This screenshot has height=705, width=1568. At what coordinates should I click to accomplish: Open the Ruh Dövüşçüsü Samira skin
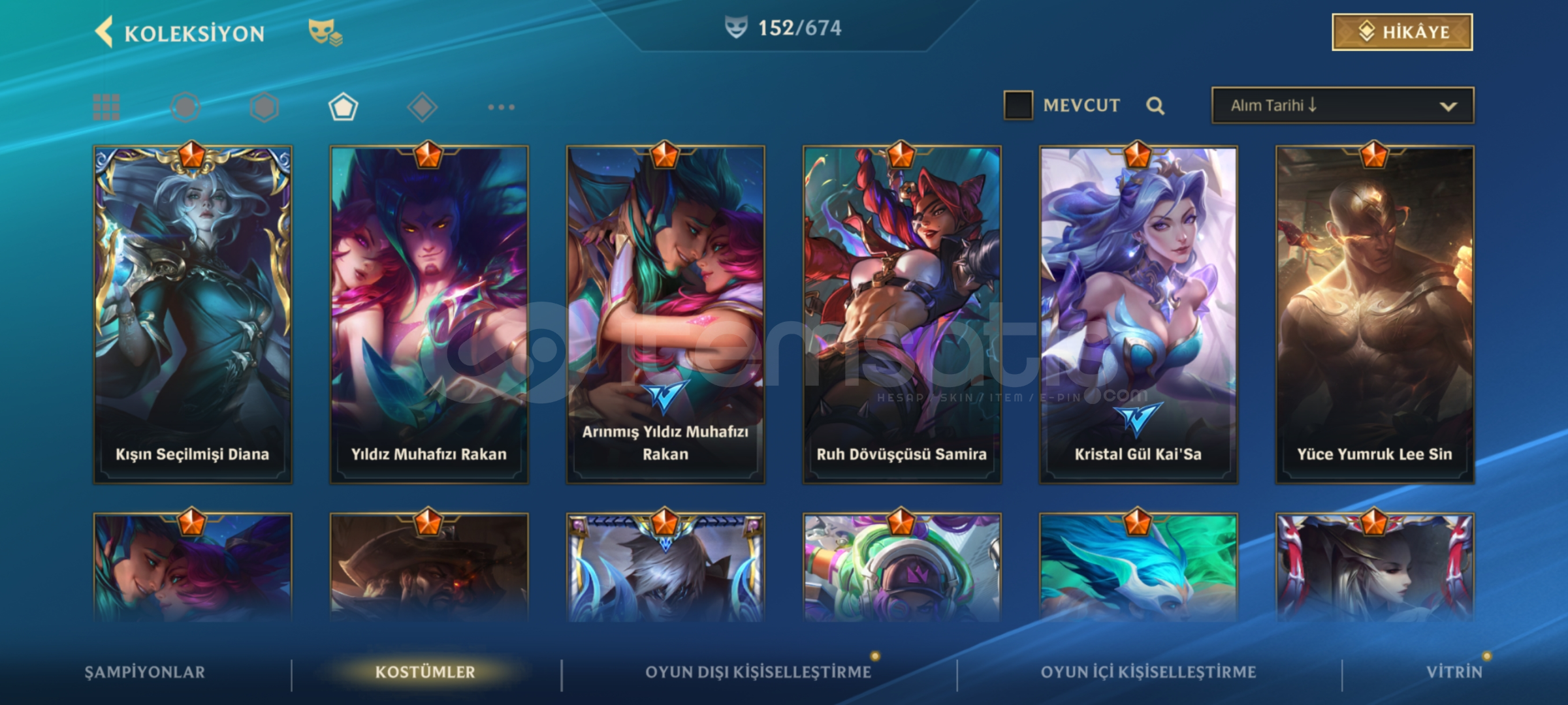point(902,315)
